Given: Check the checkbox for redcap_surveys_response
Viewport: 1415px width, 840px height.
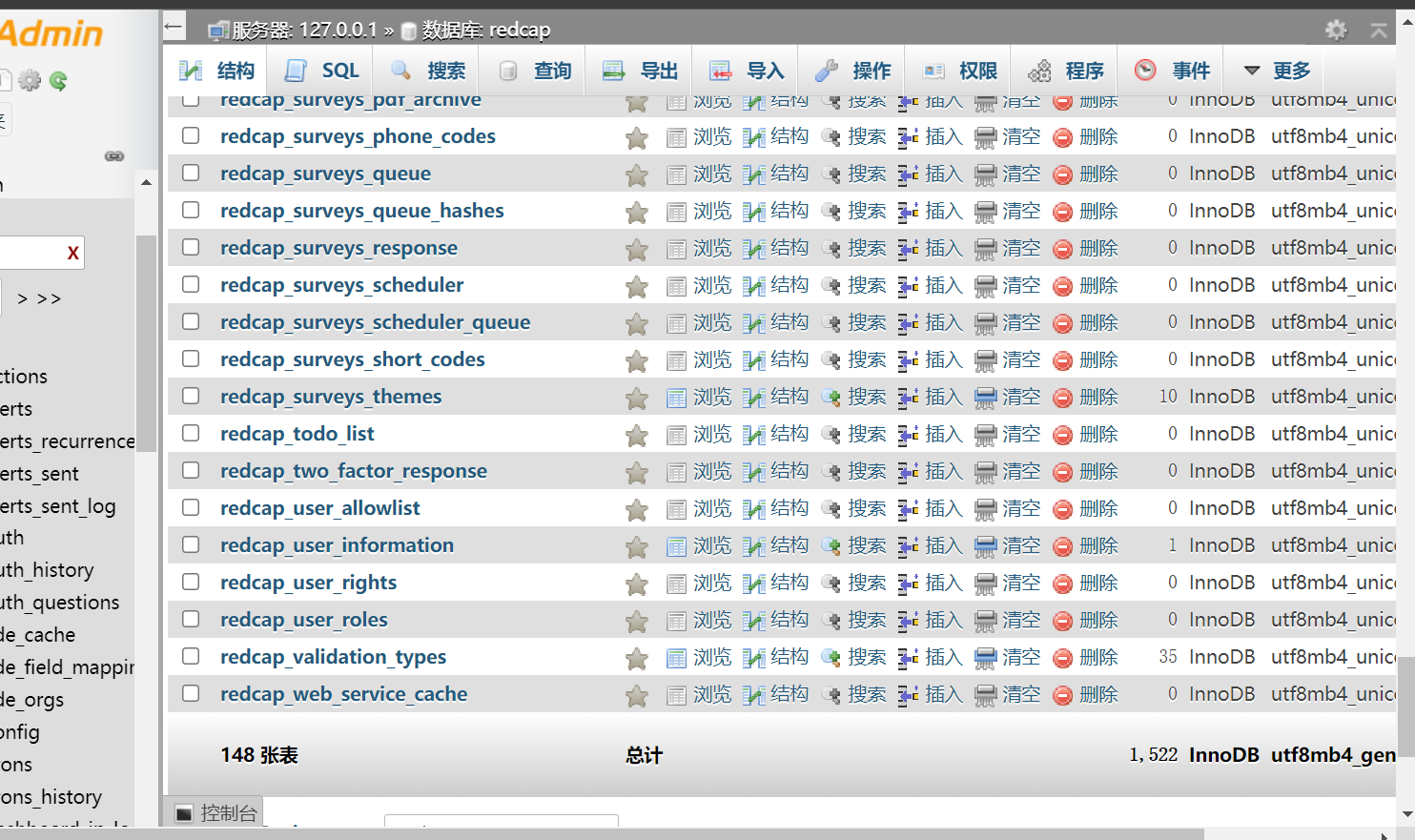Looking at the screenshot, I should 190,248.
